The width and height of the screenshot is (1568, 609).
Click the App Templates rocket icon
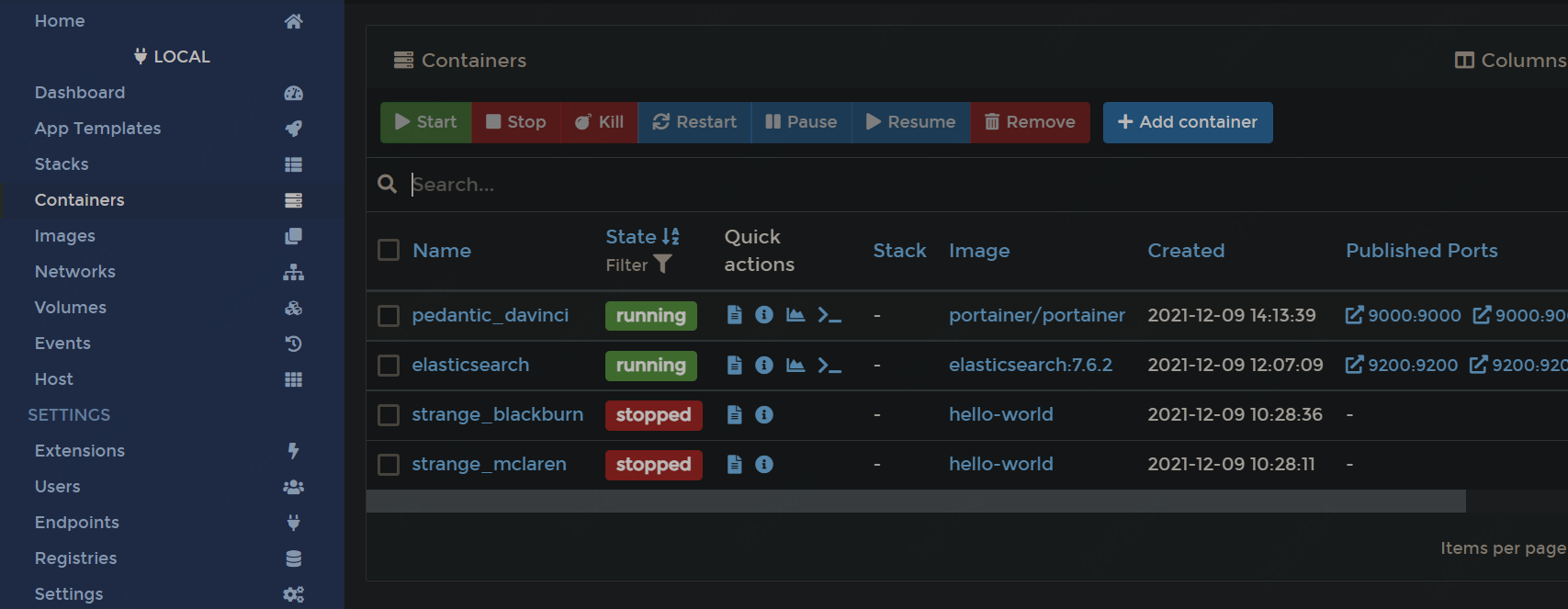pyautogui.click(x=293, y=129)
